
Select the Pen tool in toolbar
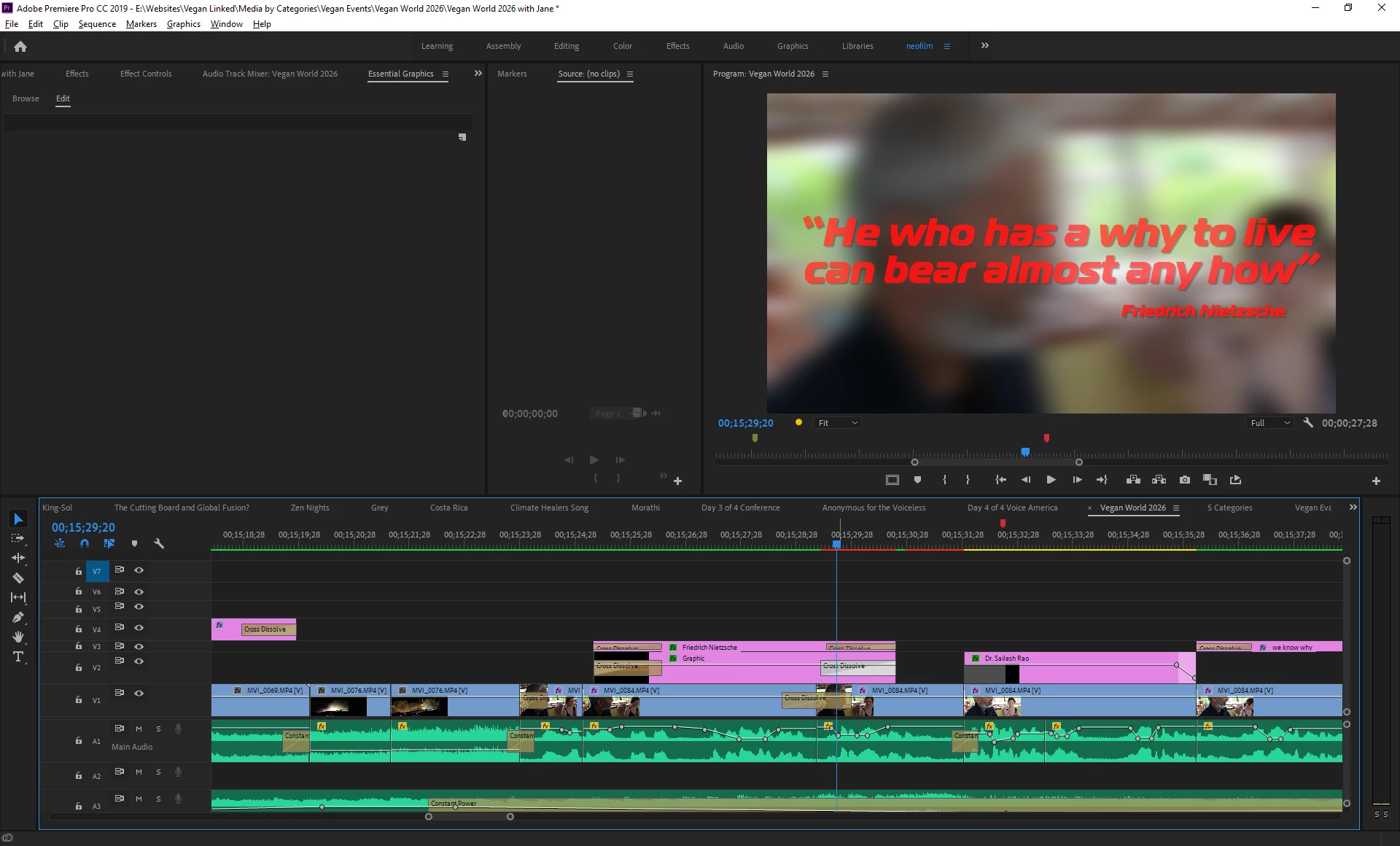click(18, 617)
